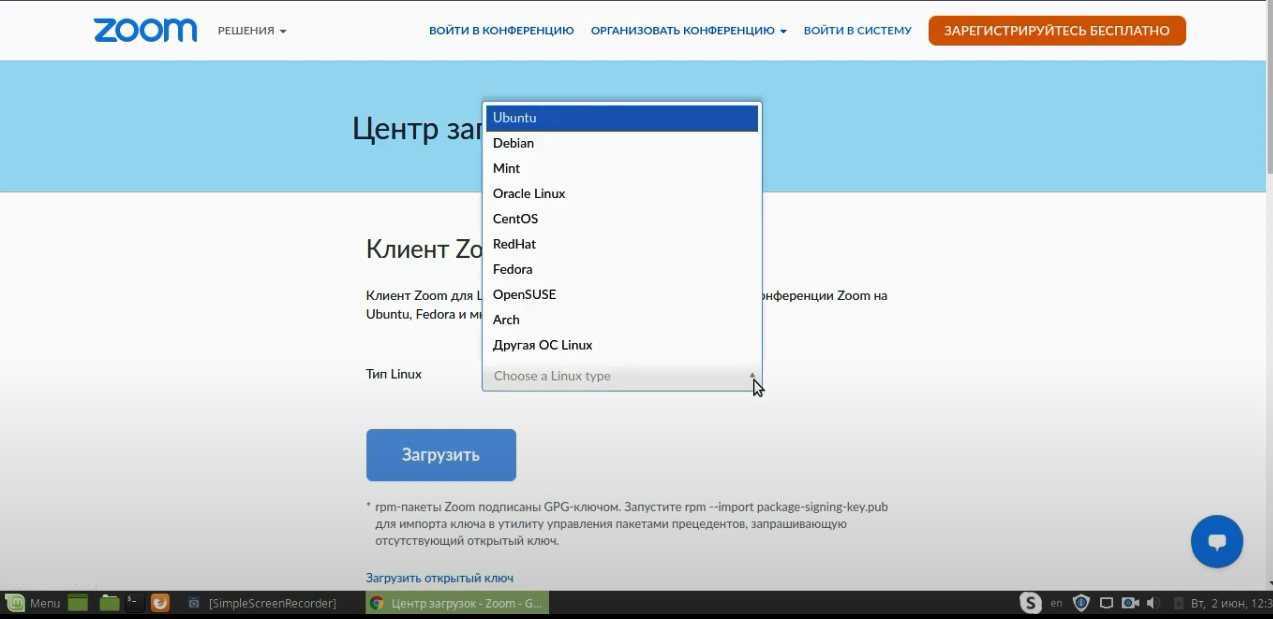Screen dimensions: 1273x619
Task: Expand the РЕШЕНИЯ dropdown menu
Action: click(252, 31)
